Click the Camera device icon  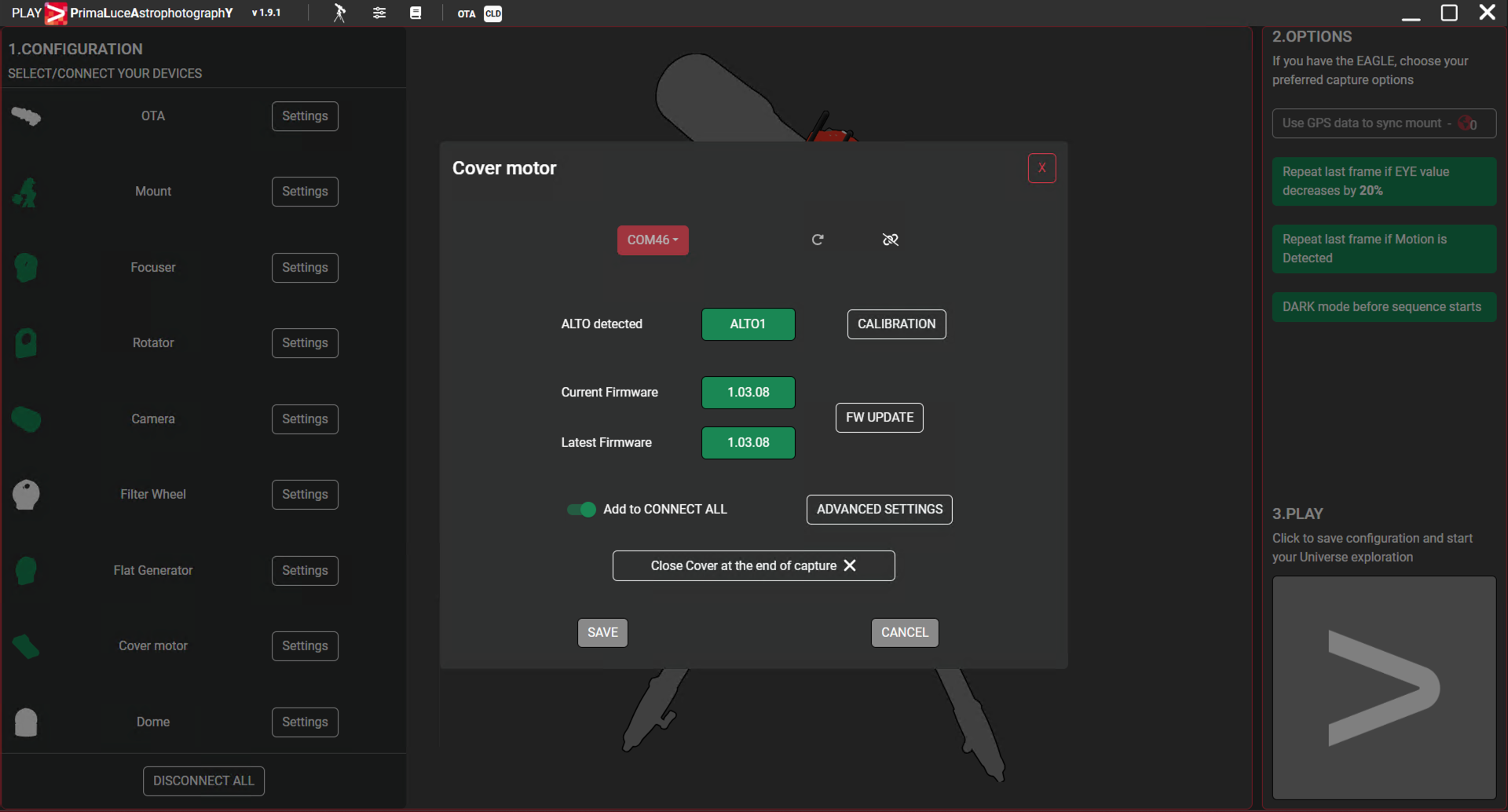point(26,419)
